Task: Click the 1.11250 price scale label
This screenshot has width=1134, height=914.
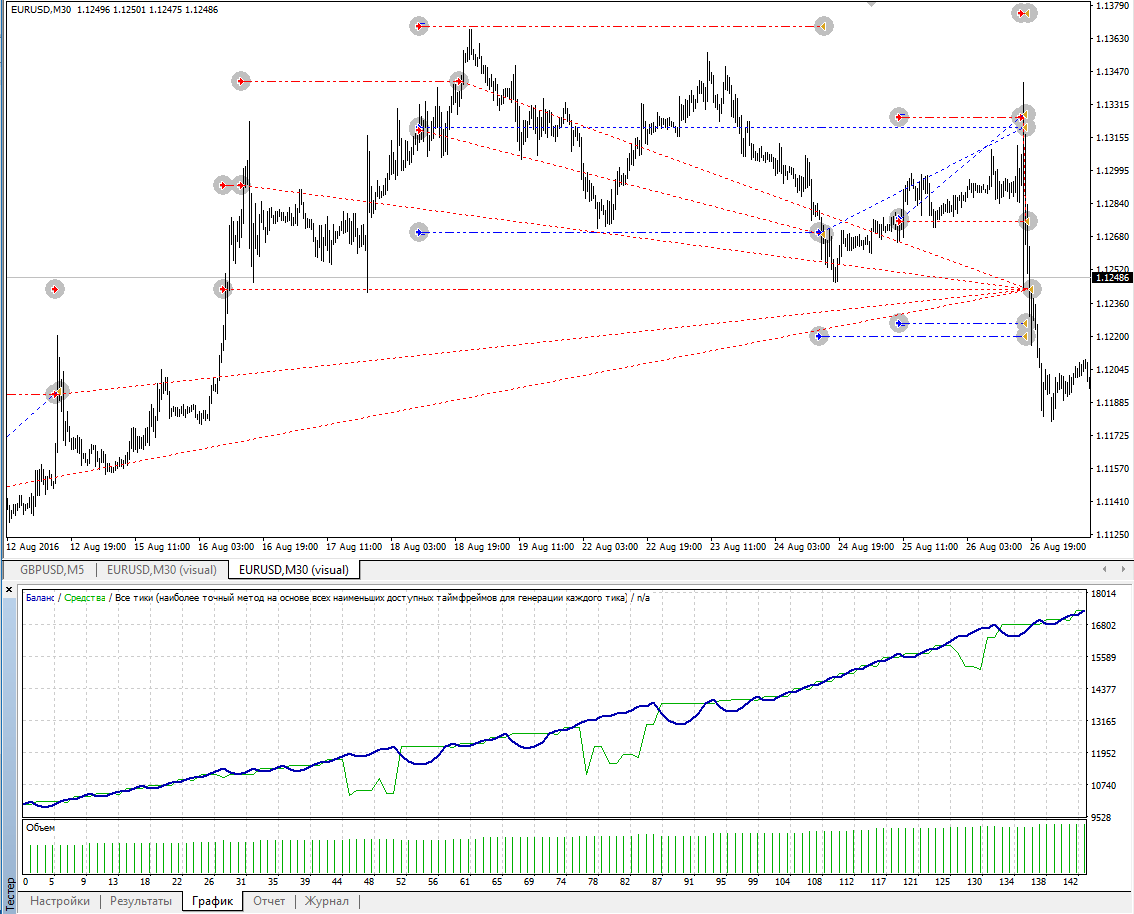Action: click(1112, 534)
